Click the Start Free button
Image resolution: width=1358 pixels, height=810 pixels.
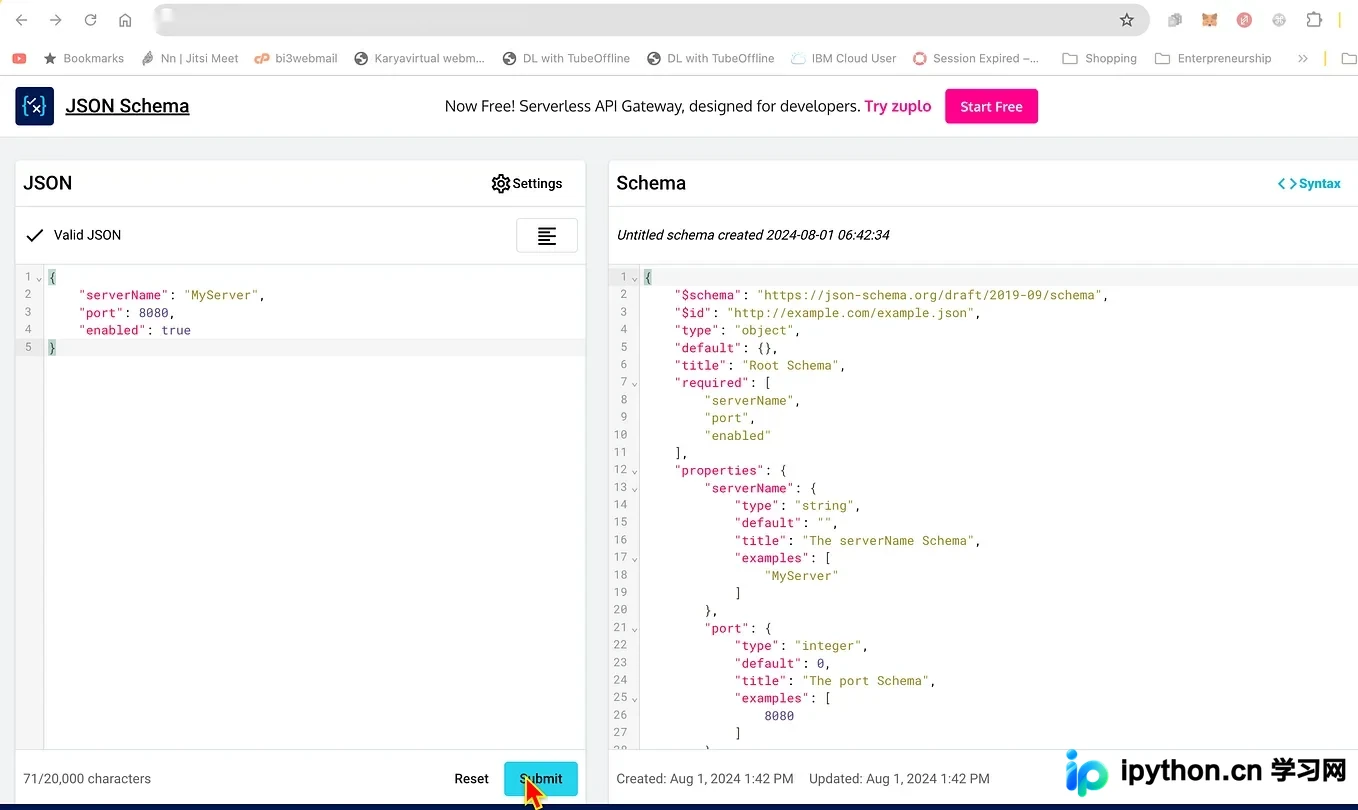tap(991, 107)
